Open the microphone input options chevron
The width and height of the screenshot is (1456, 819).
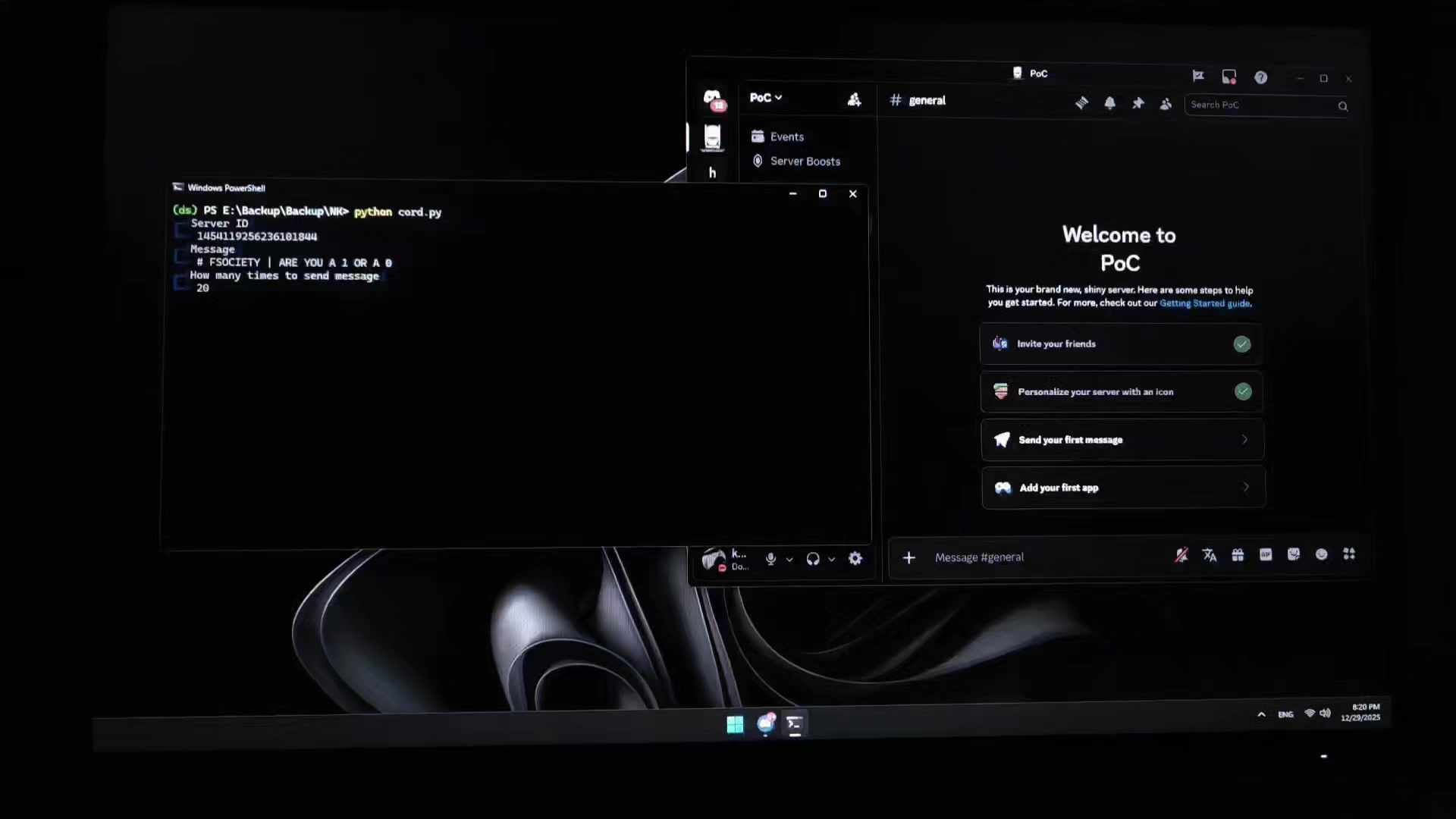[x=789, y=560]
